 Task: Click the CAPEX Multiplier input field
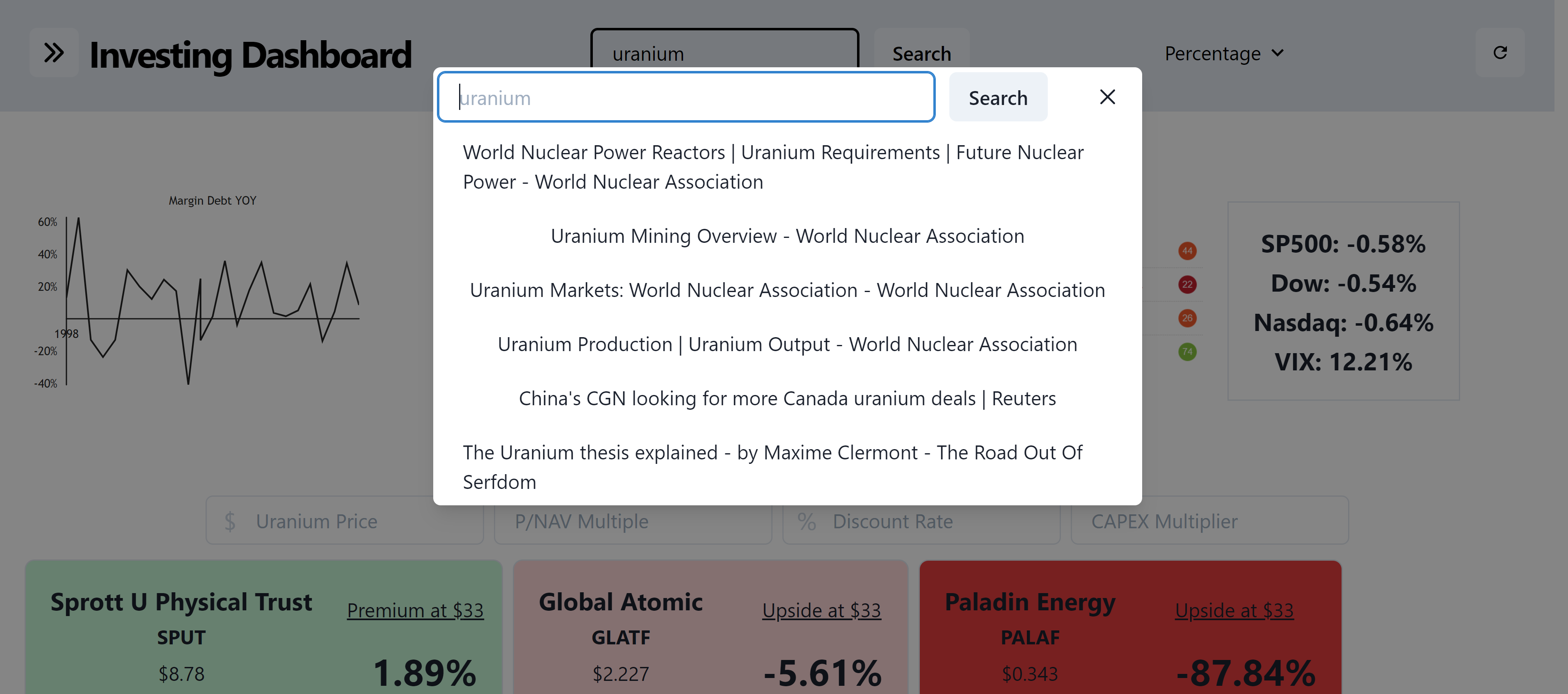pyautogui.click(x=1209, y=520)
